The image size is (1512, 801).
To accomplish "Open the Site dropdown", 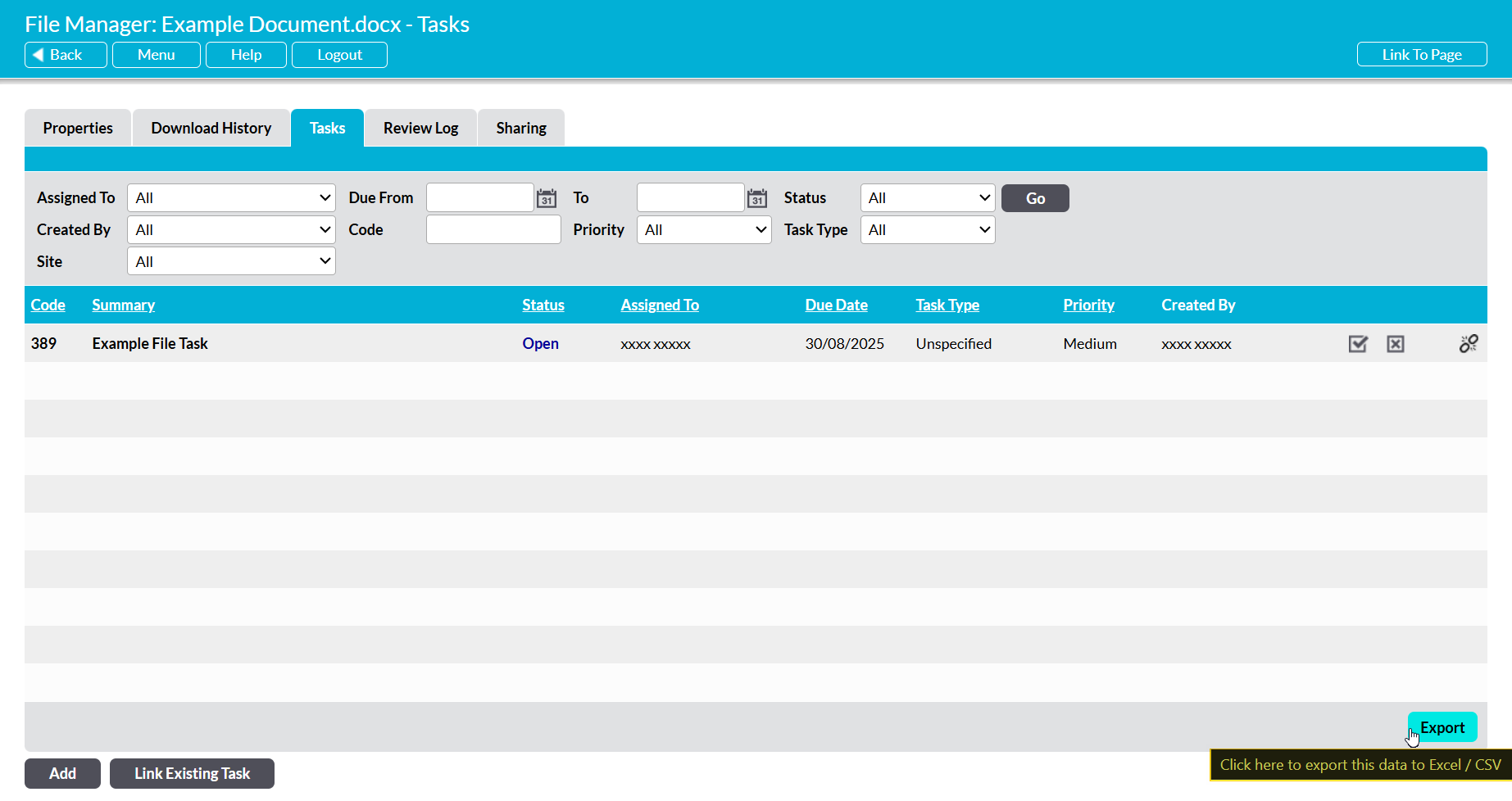I will click(231, 262).
